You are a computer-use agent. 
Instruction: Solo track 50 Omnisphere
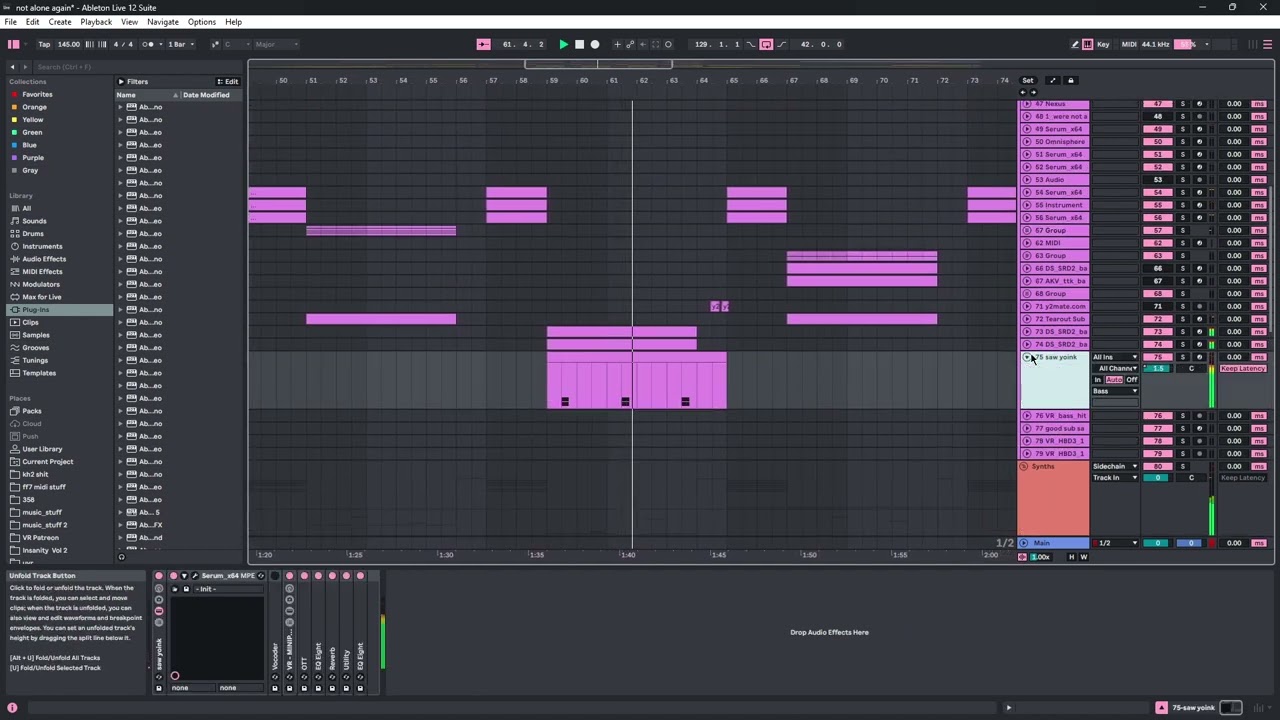click(1182, 142)
